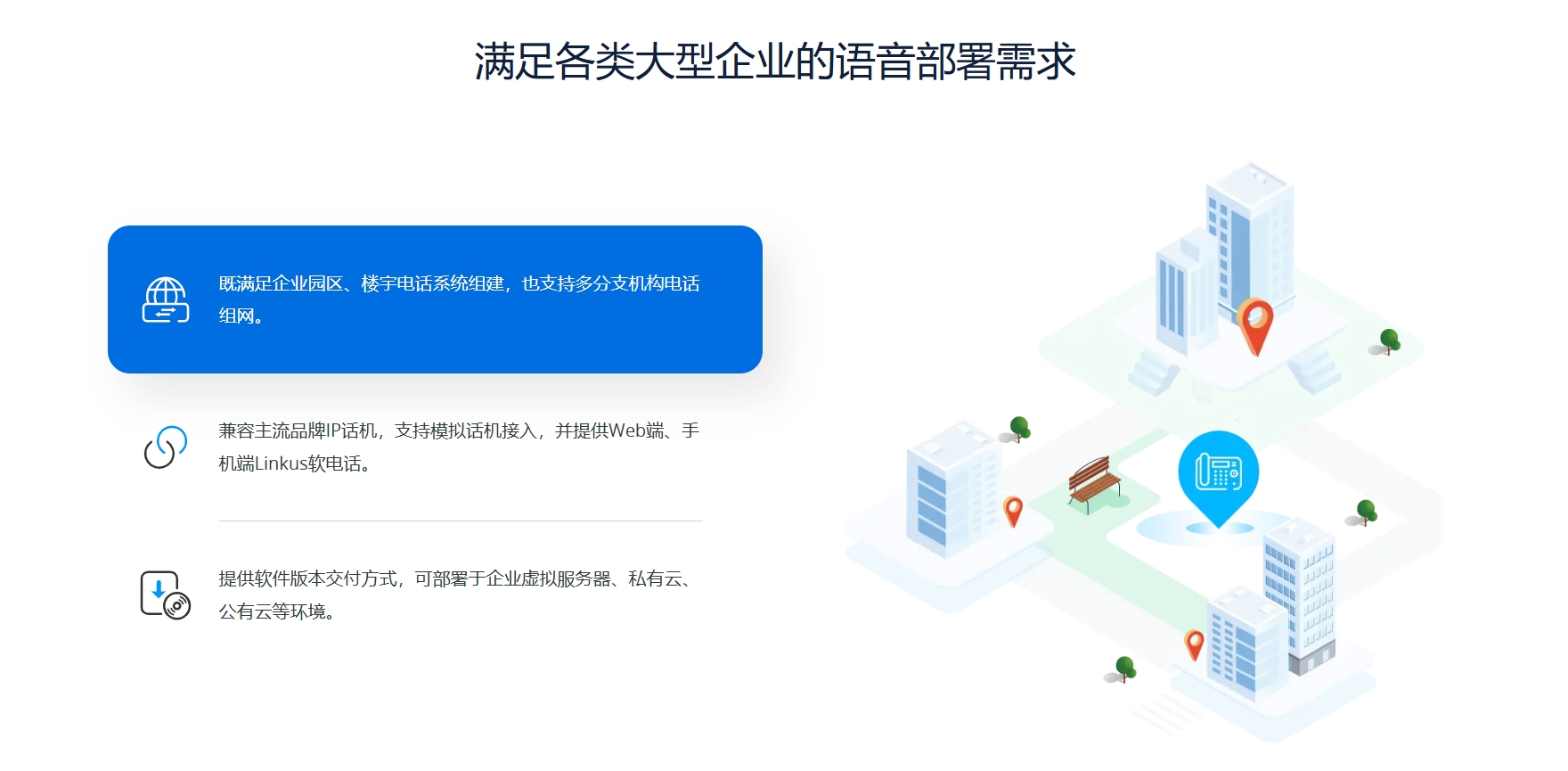Click the heading 满足各类大型企业的语音部署需求

tap(775, 62)
